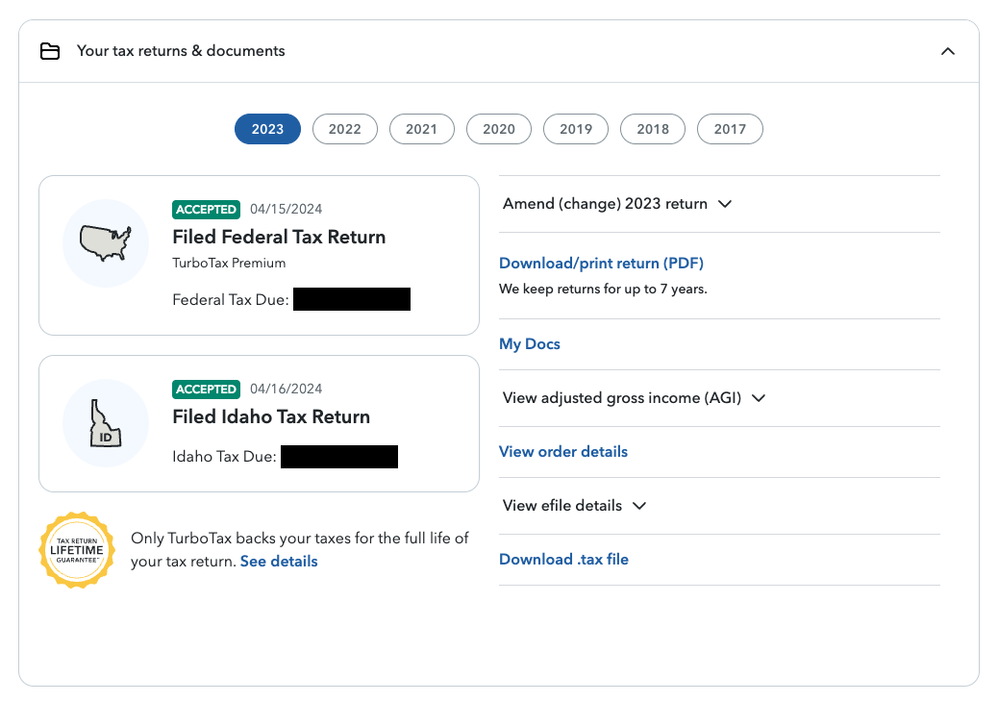Click the Tax Return Lifetime Guarantee seal
This screenshot has width=998, height=705.
point(77,550)
